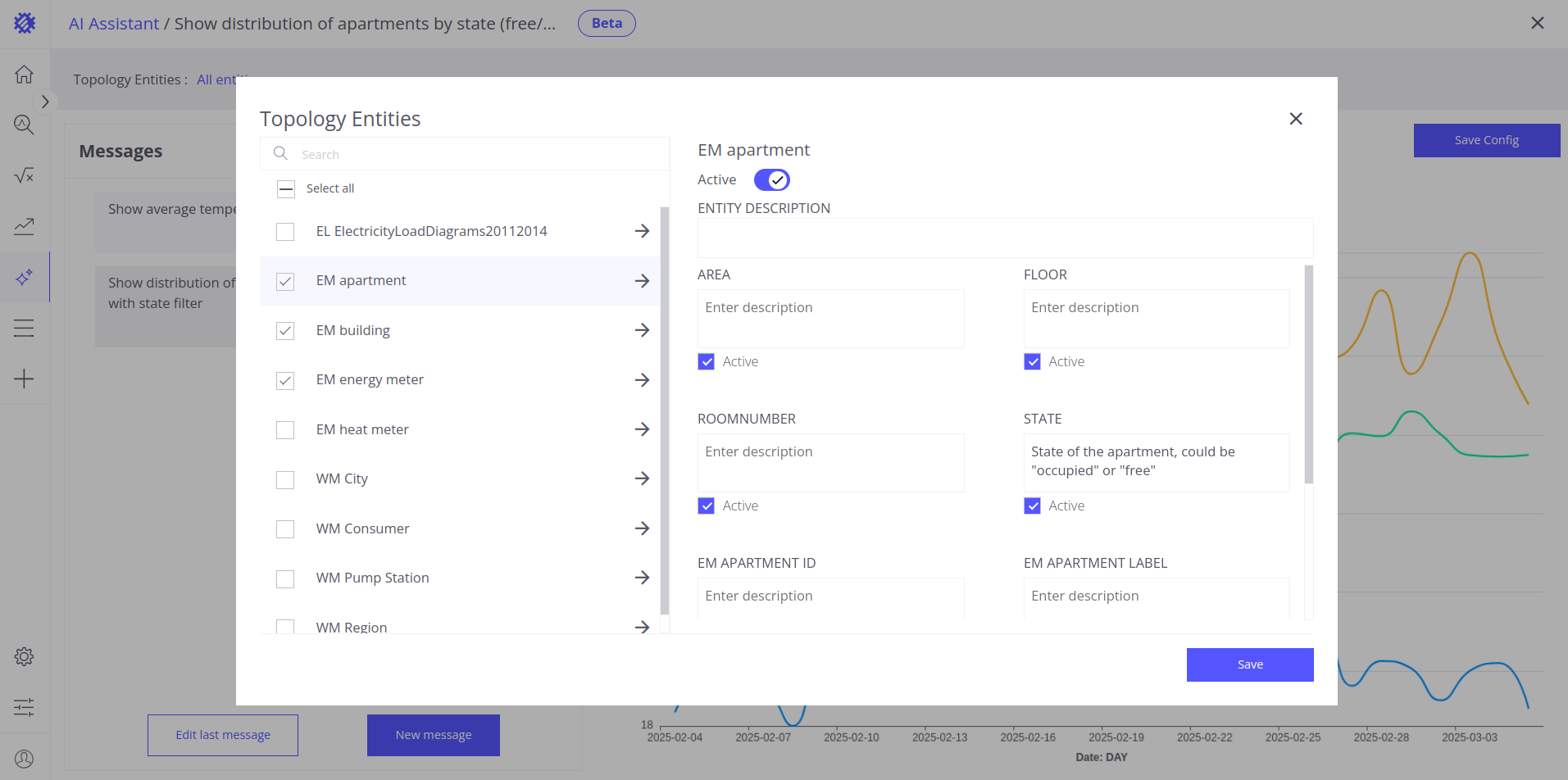Expand WM City entity details arrow
This screenshot has height=780, width=1568.
pyautogui.click(x=642, y=478)
